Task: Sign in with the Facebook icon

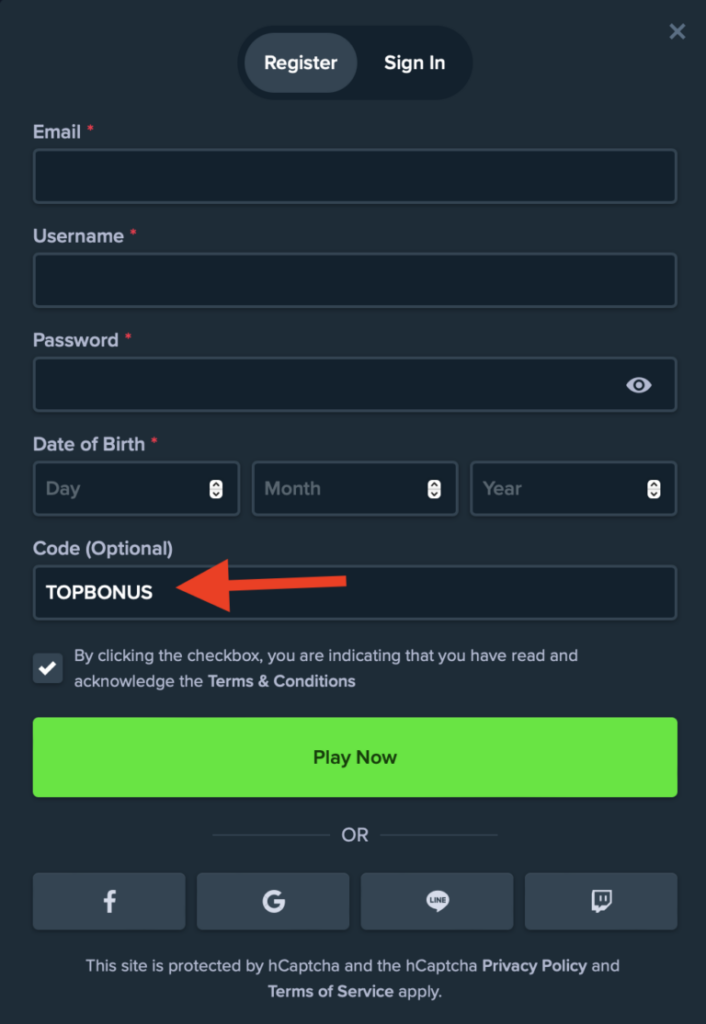Action: tap(109, 901)
